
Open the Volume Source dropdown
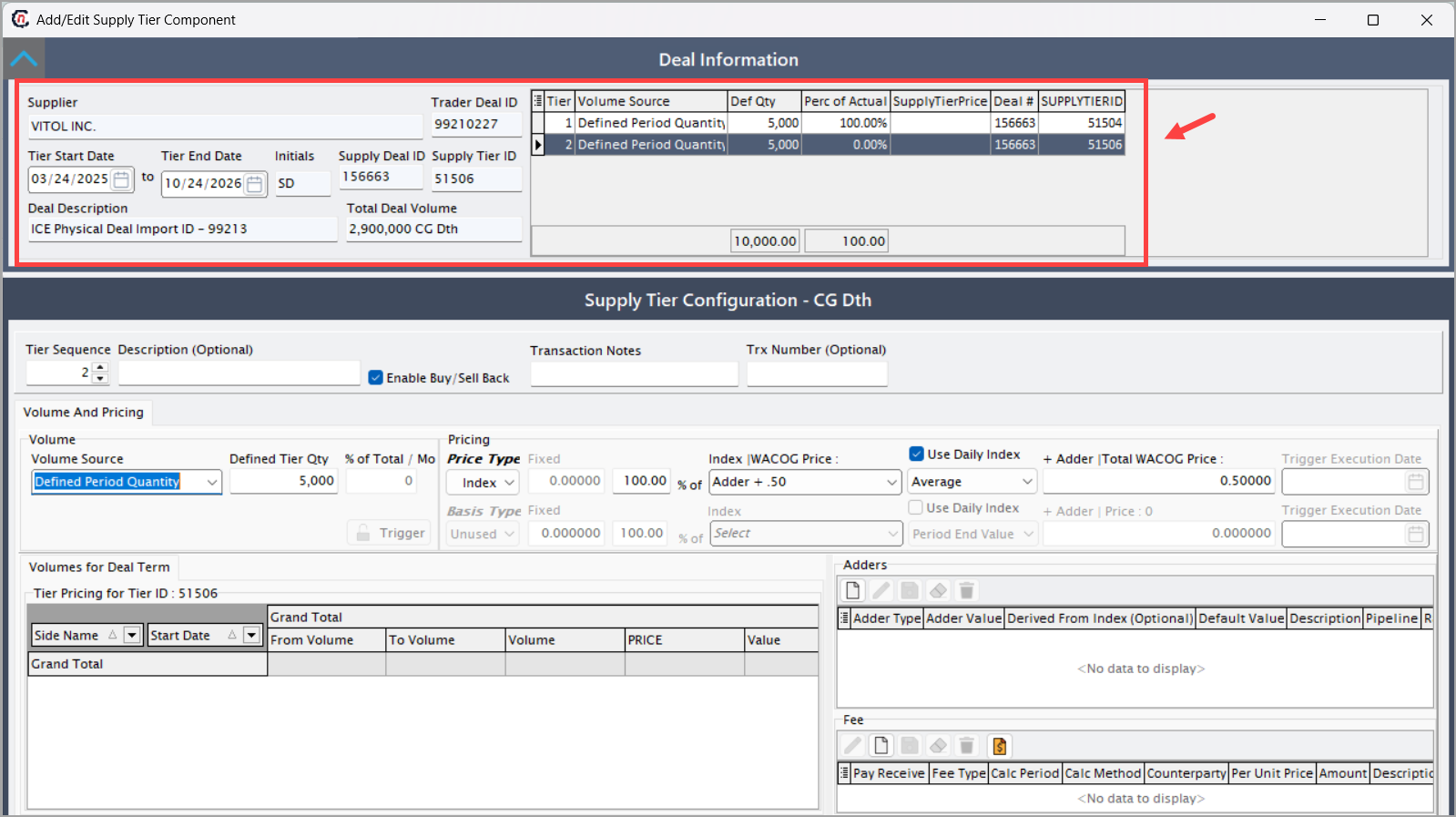[212, 482]
